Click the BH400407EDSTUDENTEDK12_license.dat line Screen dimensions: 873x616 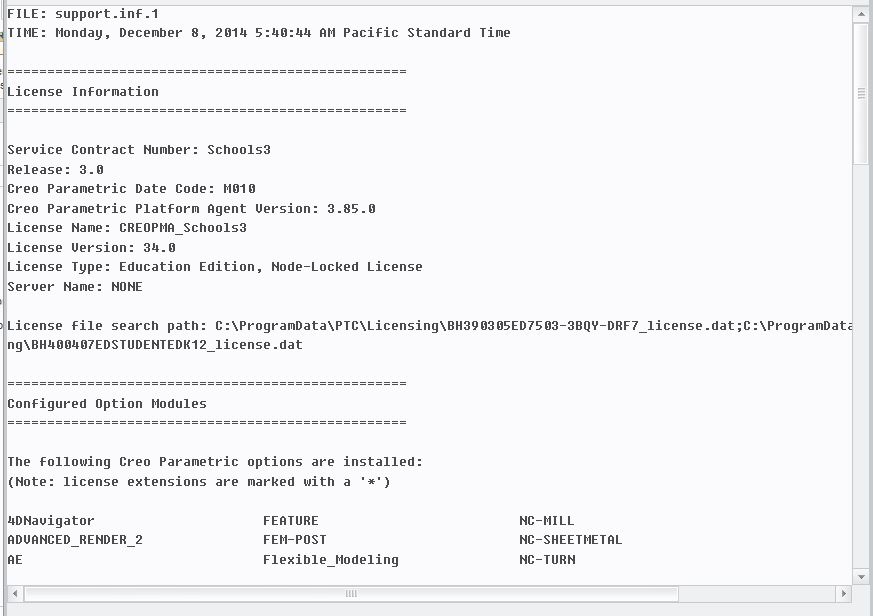155,345
